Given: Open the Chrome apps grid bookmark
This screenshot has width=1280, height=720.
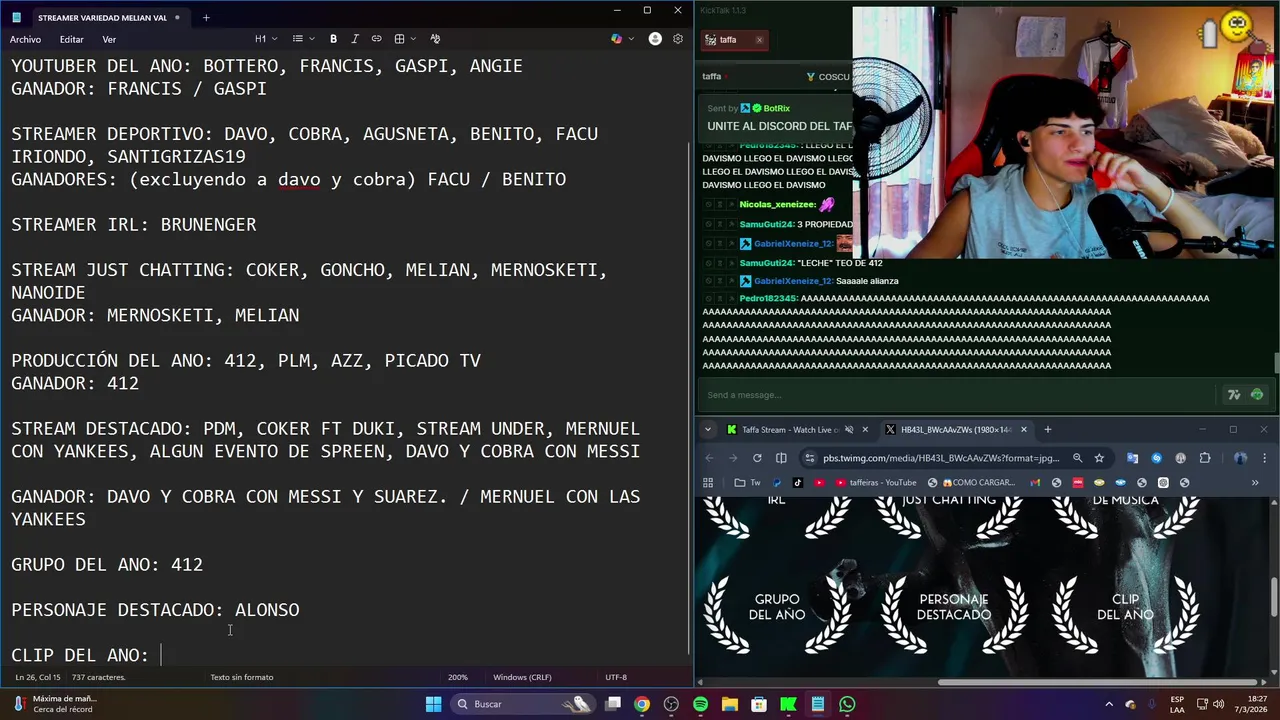Looking at the screenshot, I should (x=708, y=483).
